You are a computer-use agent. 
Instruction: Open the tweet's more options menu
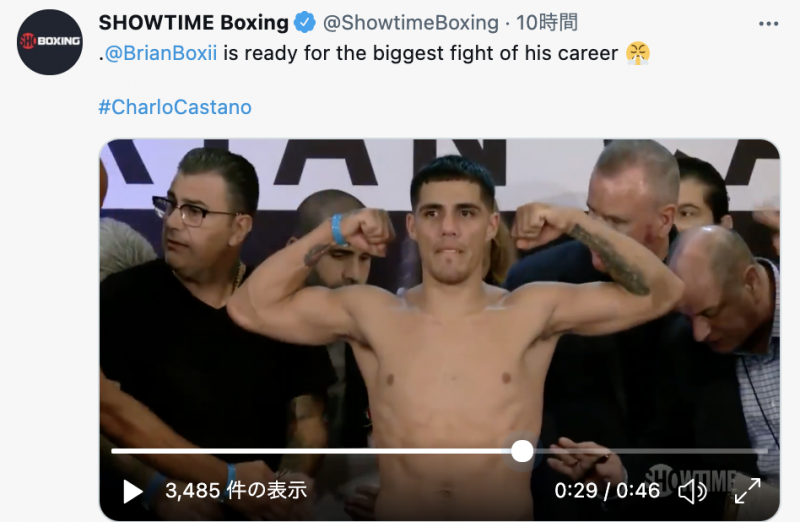(768, 24)
